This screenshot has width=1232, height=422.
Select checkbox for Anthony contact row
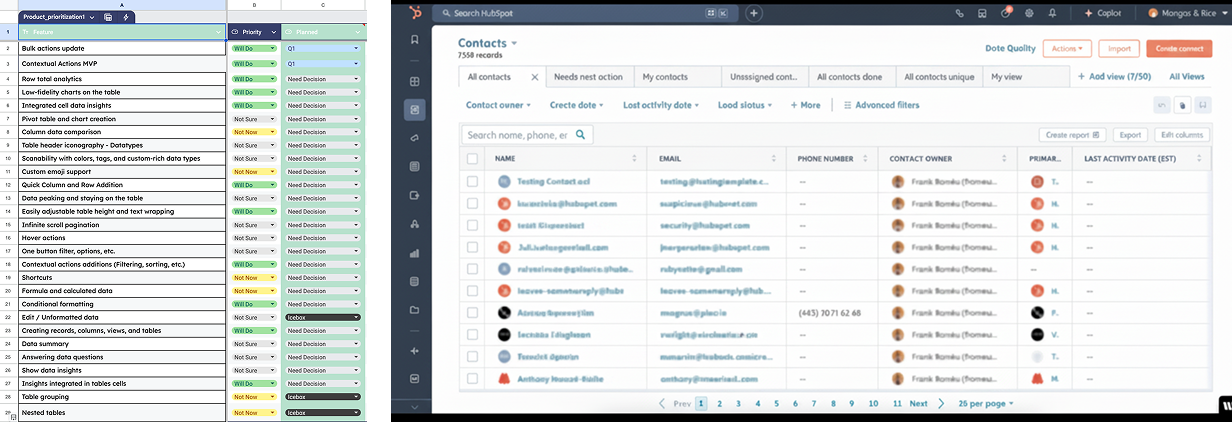click(472, 378)
